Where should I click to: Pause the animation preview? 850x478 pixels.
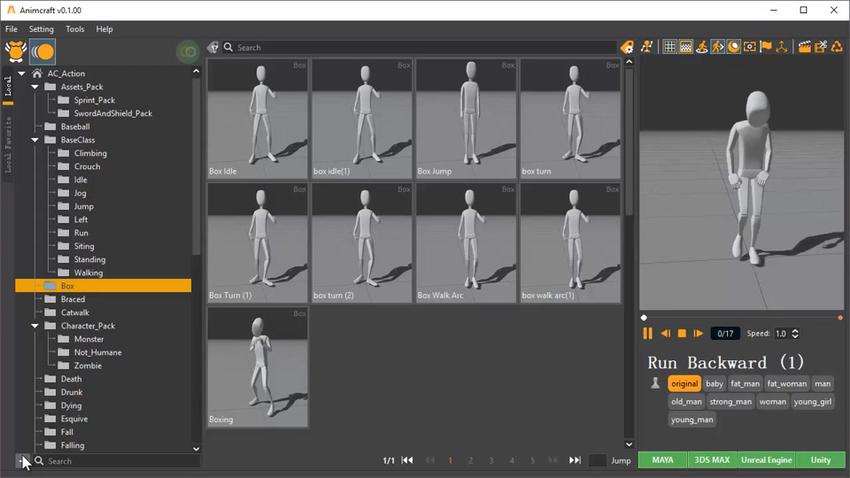(x=648, y=333)
